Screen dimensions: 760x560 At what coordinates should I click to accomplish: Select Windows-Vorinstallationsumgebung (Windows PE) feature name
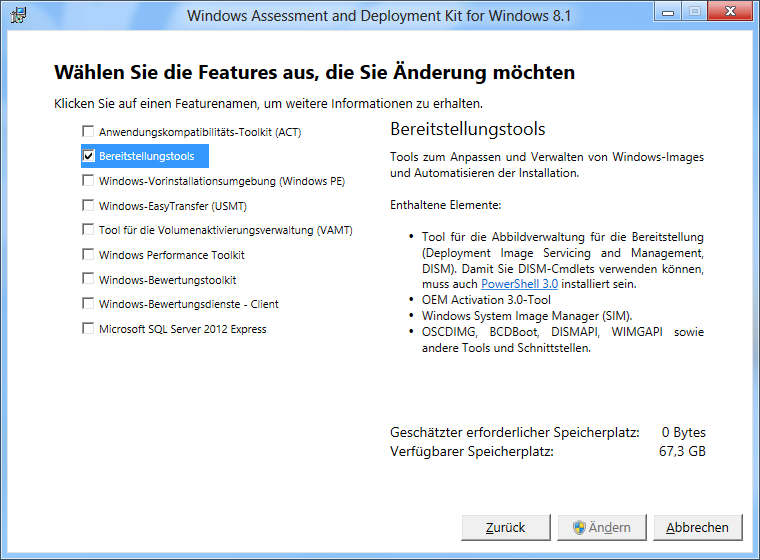point(222,181)
